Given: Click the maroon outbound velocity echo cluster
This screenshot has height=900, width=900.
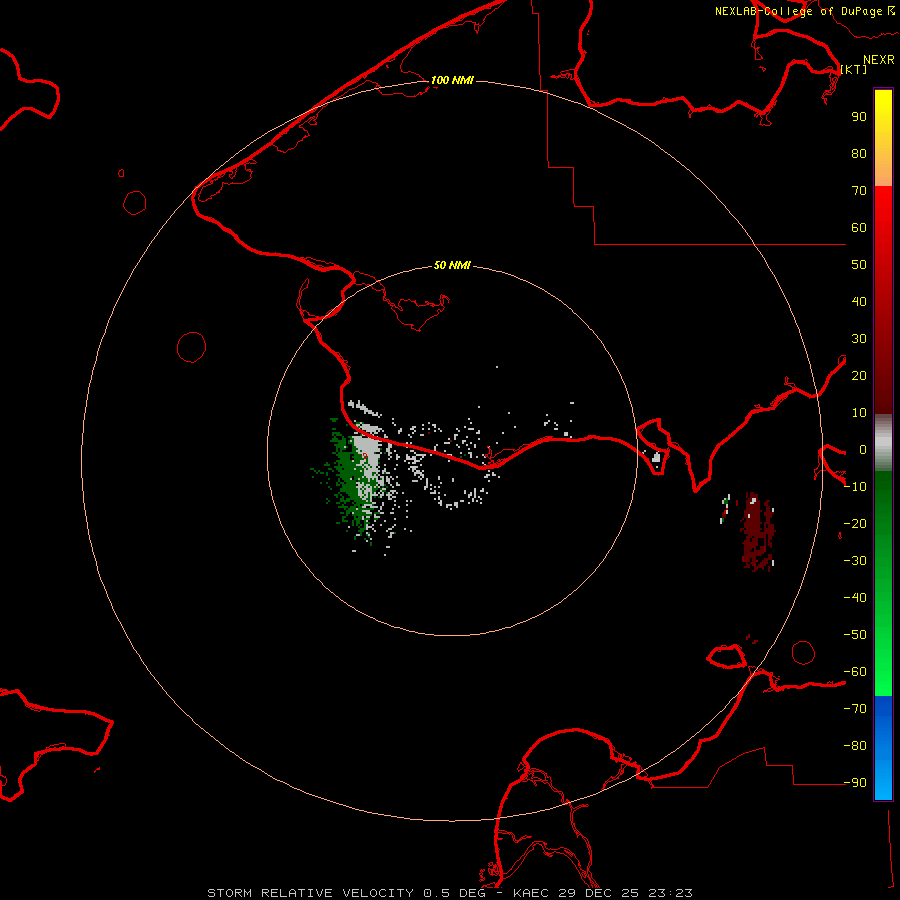Looking at the screenshot, I should [758, 532].
